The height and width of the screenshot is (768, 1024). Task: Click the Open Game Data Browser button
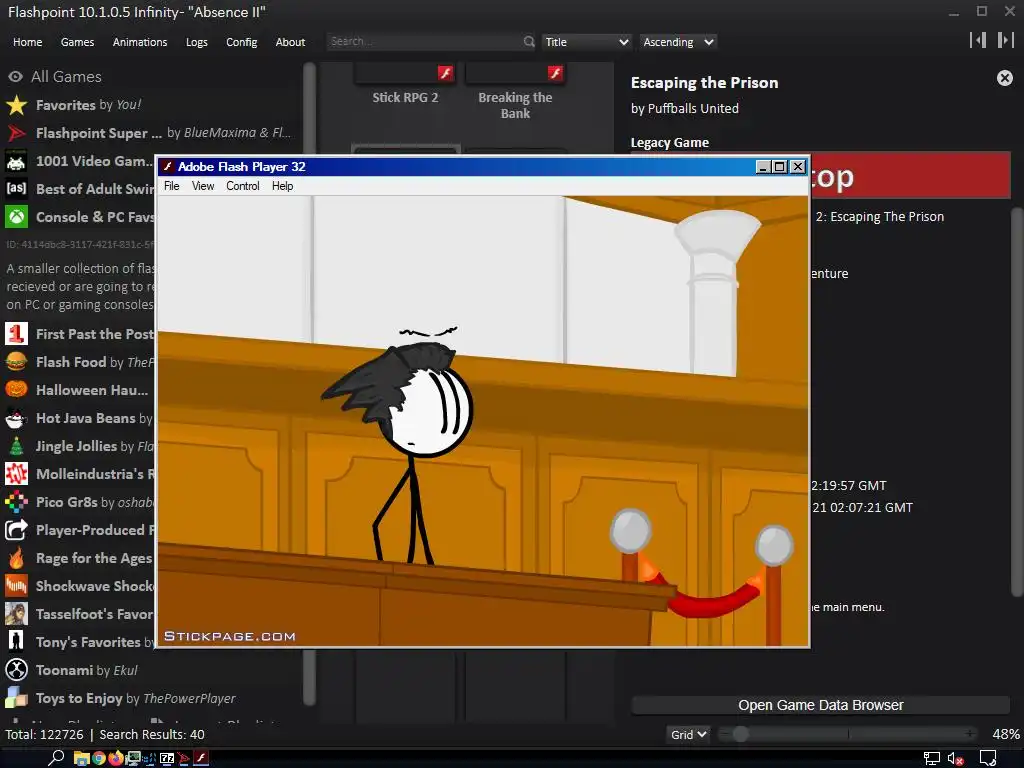820,705
